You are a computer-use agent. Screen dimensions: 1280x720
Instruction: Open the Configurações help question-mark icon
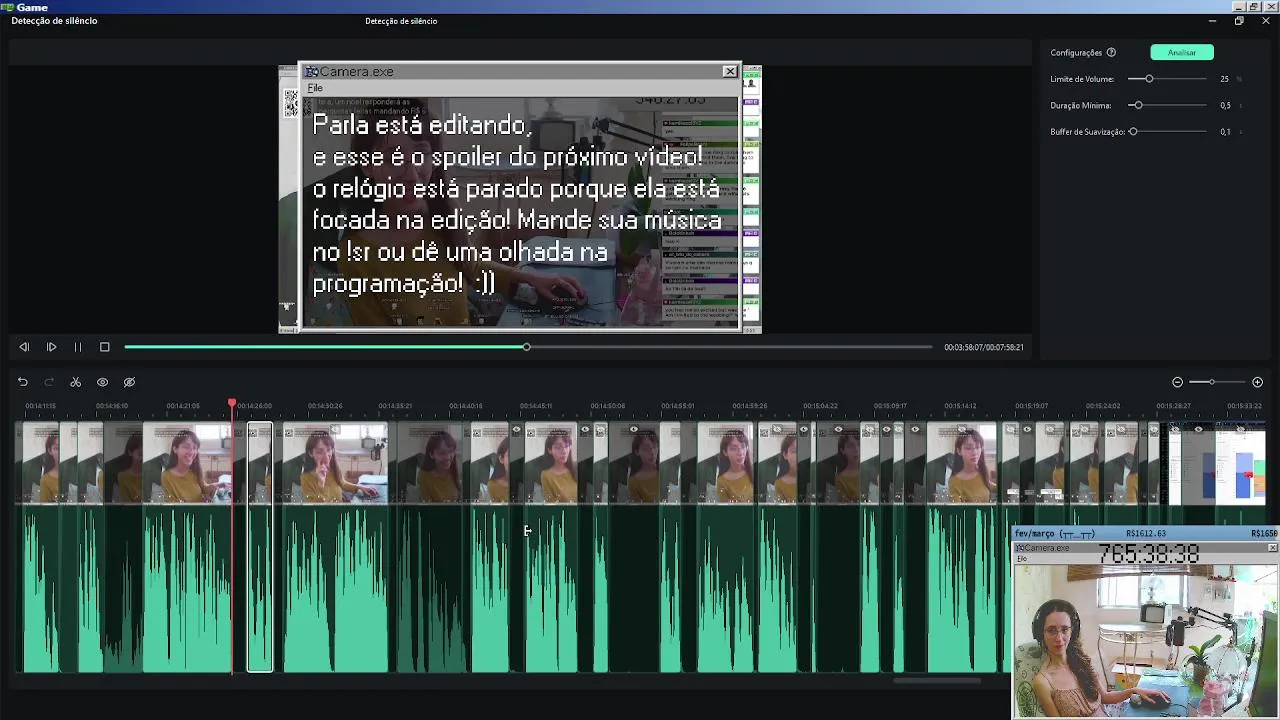click(1111, 52)
